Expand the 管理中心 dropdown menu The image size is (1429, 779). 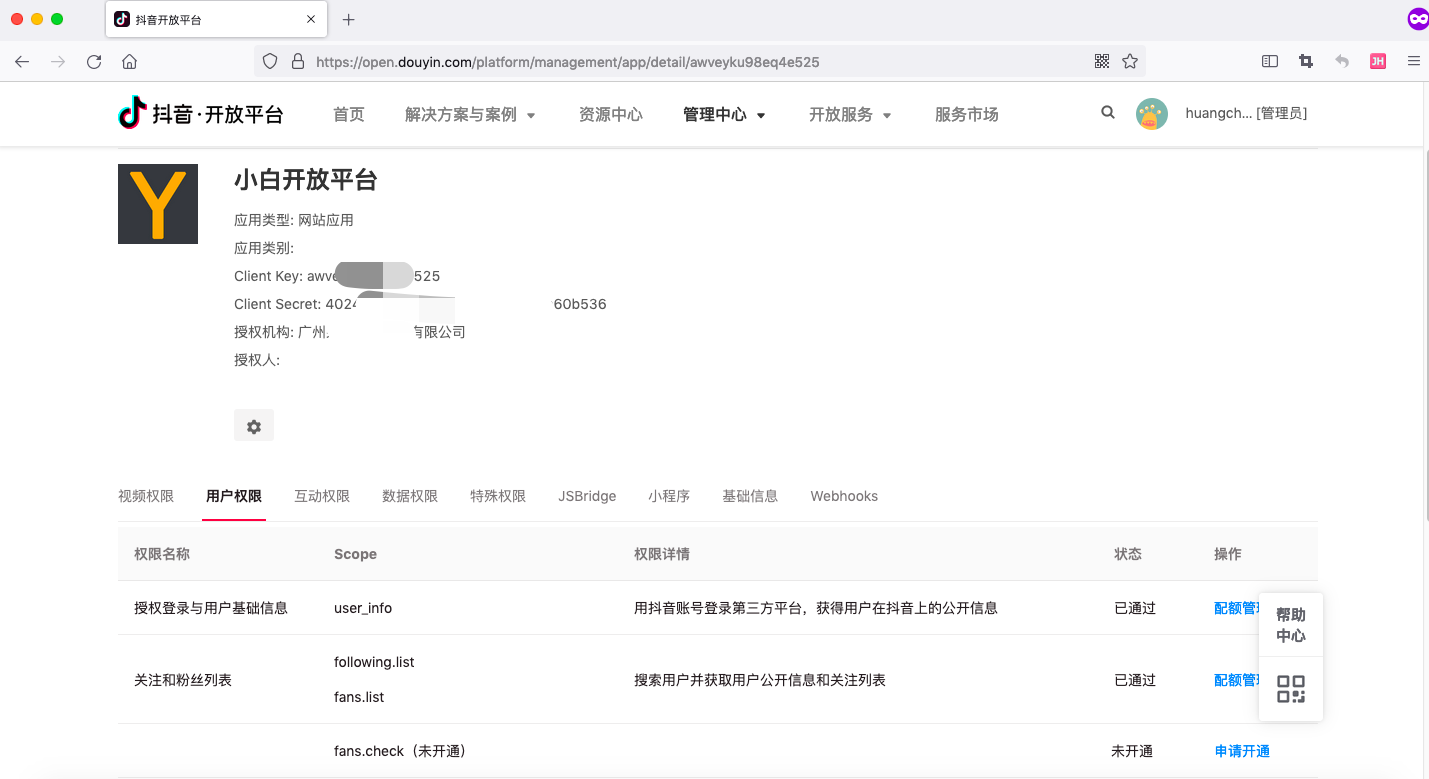tap(724, 115)
